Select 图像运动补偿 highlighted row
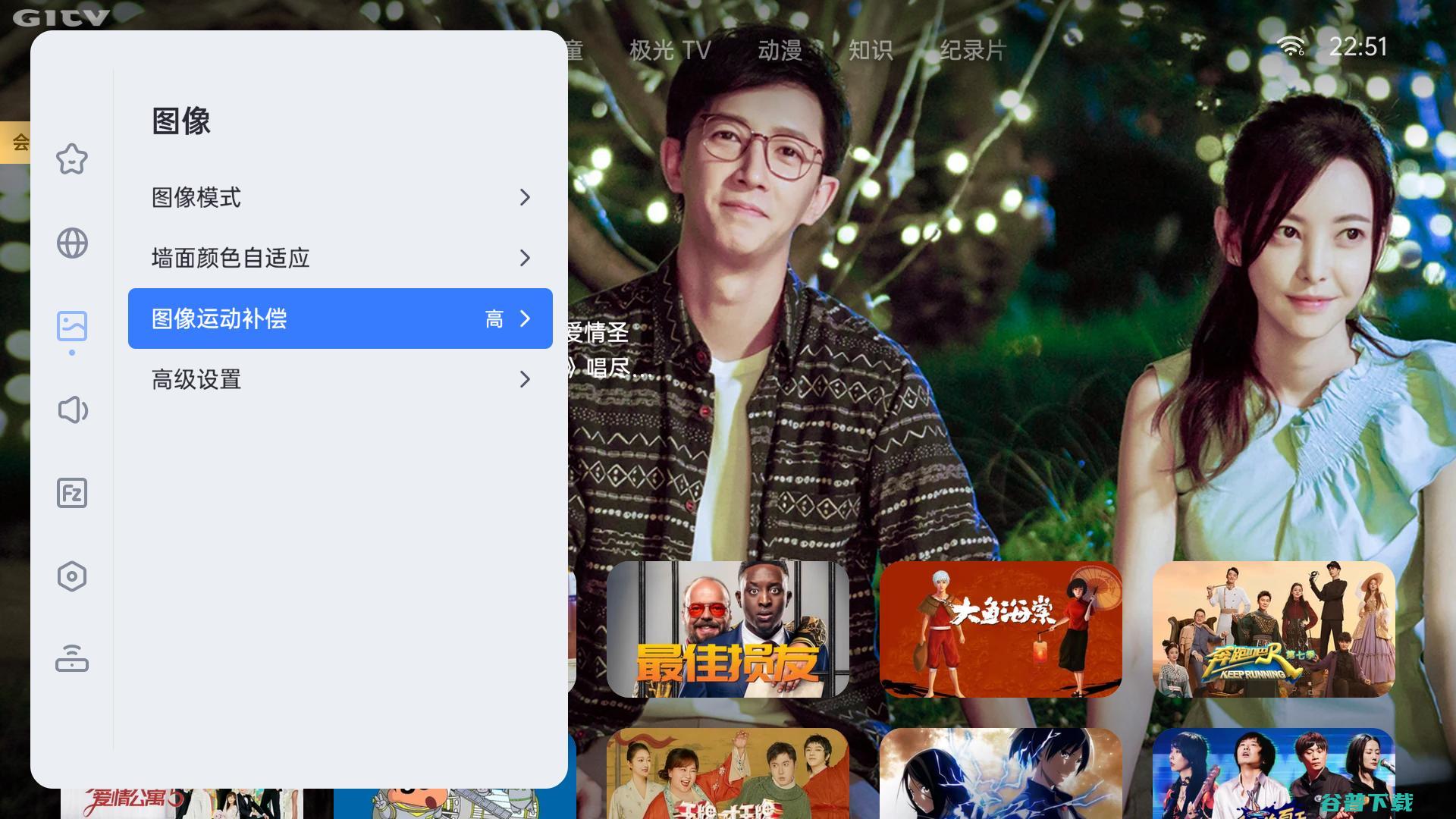Screen dimensions: 1456x819 [x=340, y=318]
